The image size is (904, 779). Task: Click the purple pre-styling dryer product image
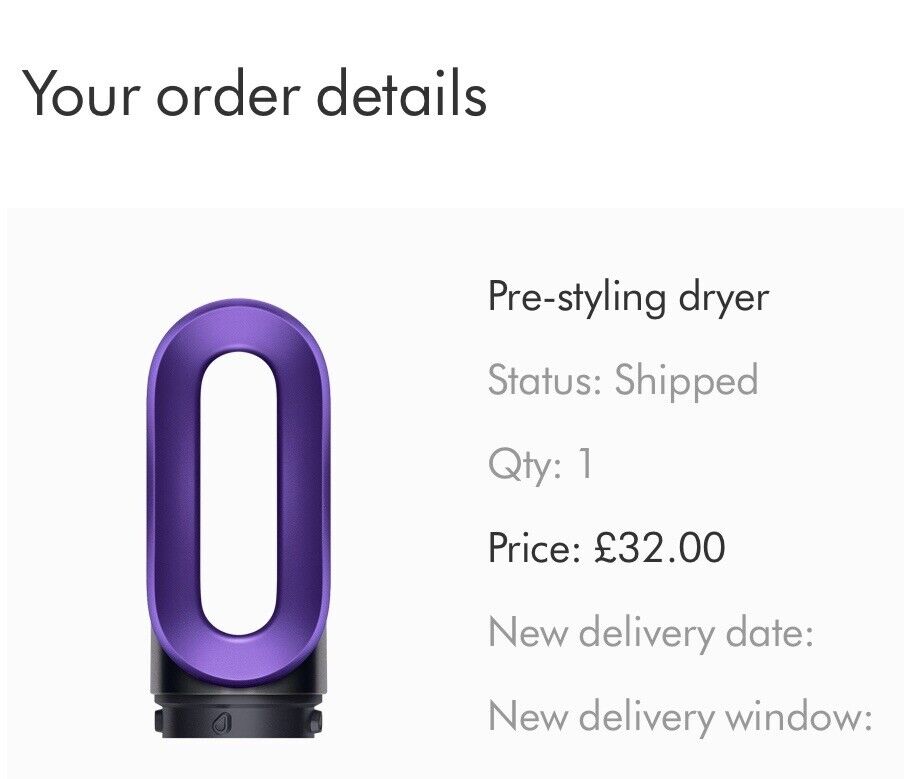point(239,518)
